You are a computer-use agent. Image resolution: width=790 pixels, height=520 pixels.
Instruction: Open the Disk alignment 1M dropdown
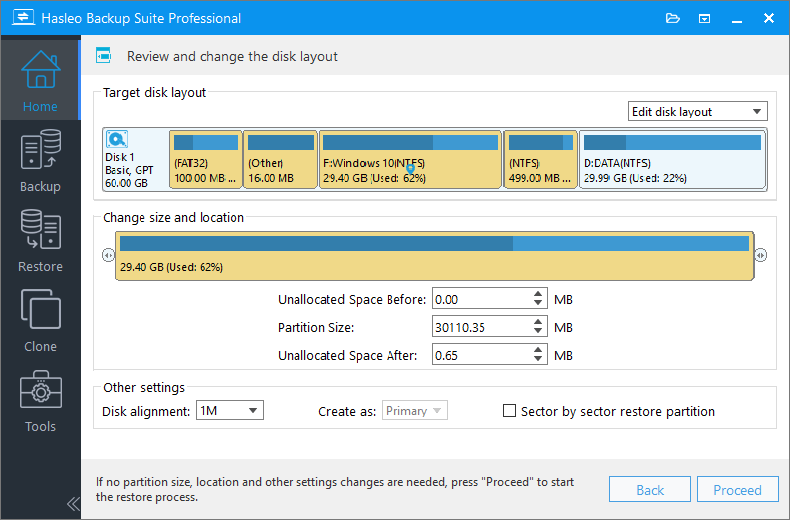click(x=229, y=411)
